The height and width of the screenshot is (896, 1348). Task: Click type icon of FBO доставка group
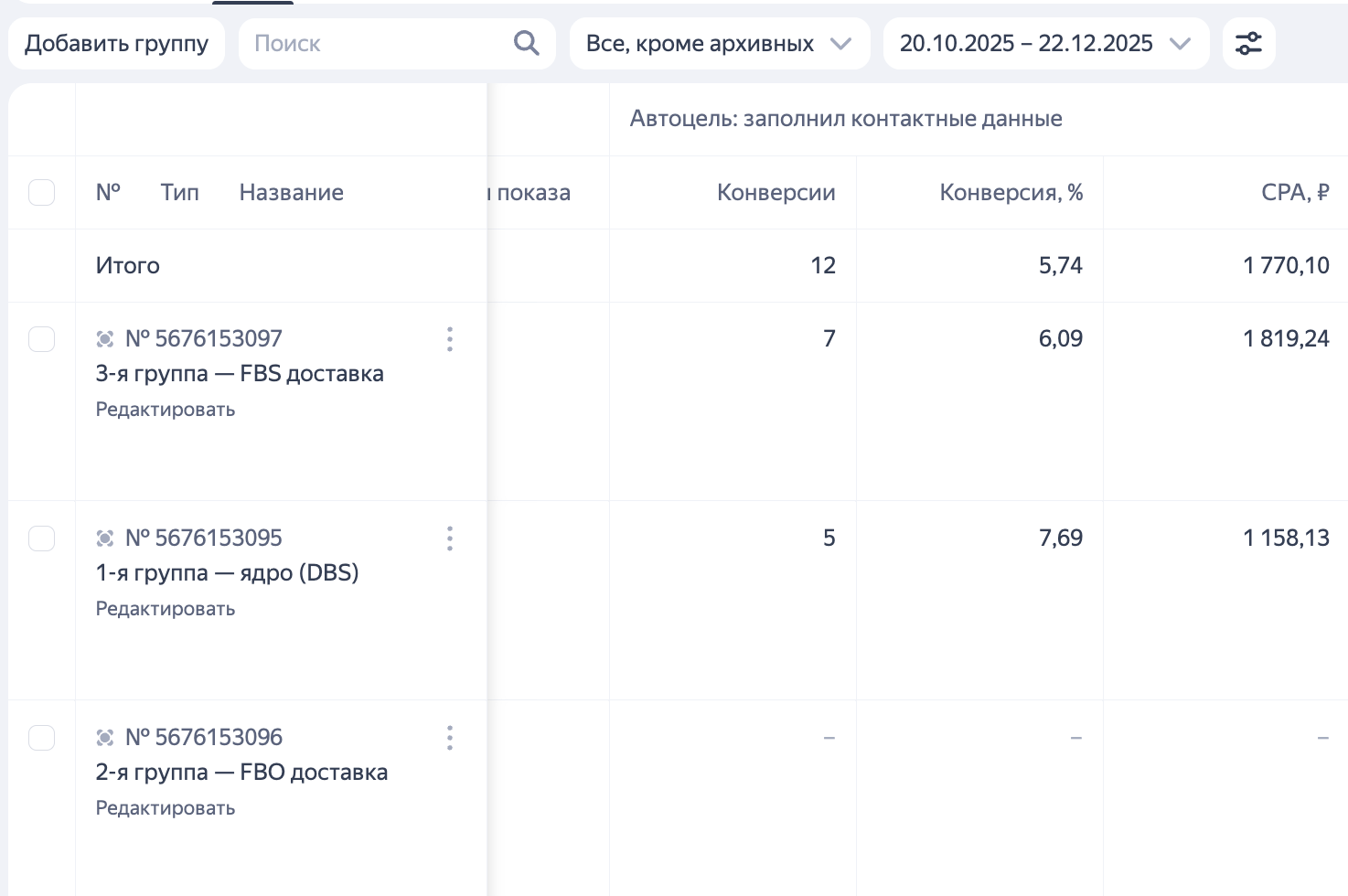click(x=105, y=738)
